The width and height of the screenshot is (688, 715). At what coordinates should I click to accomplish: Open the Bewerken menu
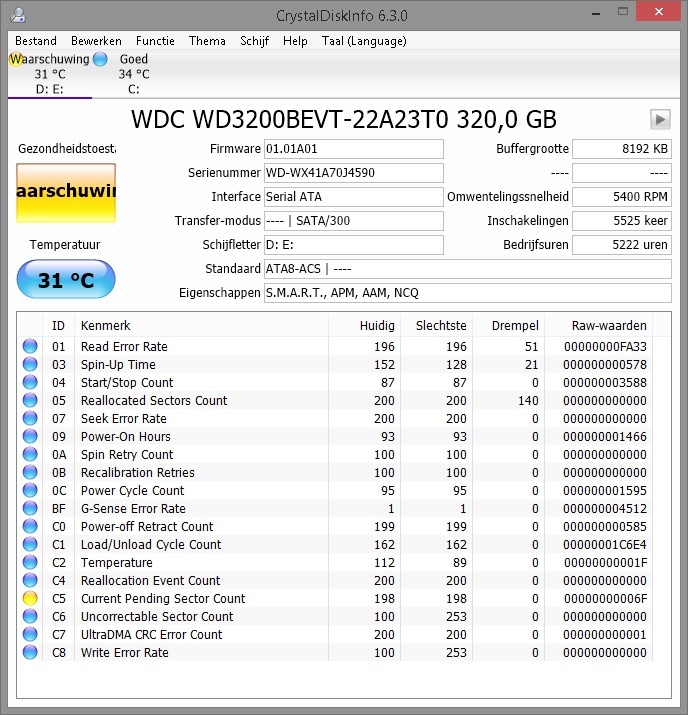coord(96,41)
